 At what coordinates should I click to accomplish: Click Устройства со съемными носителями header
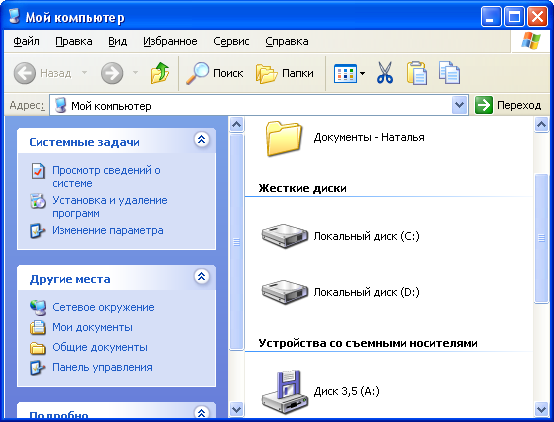(368, 343)
